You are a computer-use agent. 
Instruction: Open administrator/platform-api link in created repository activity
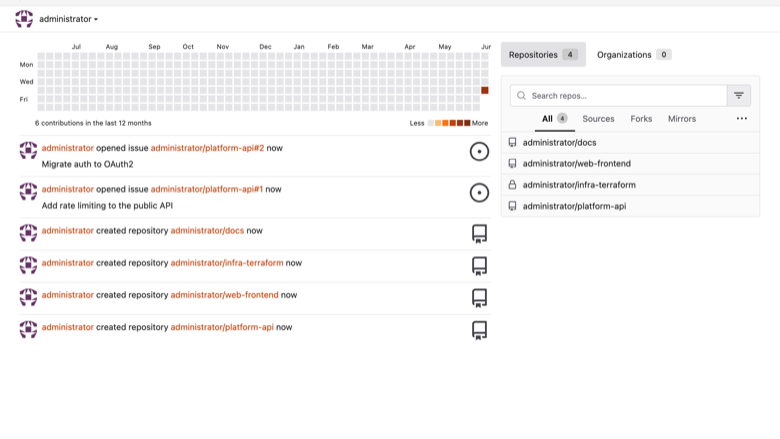(x=222, y=327)
